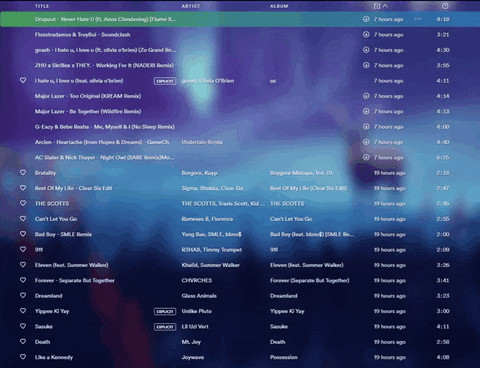Click duration 6:25 on Night Owl row

(x=443, y=157)
